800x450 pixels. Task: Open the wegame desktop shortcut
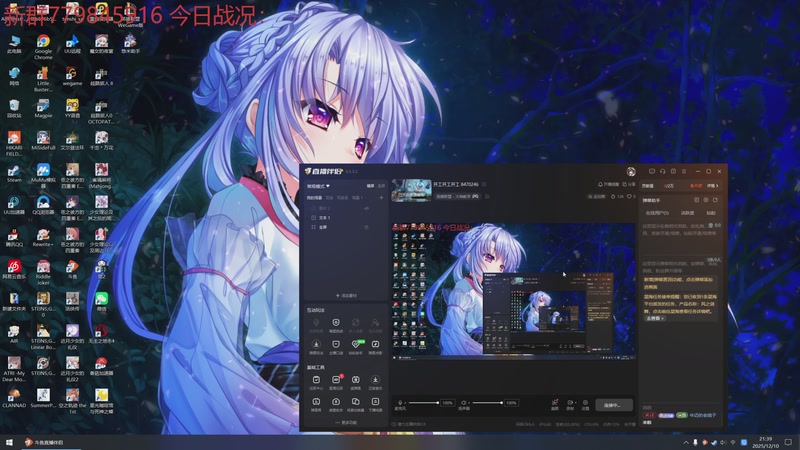(72, 77)
